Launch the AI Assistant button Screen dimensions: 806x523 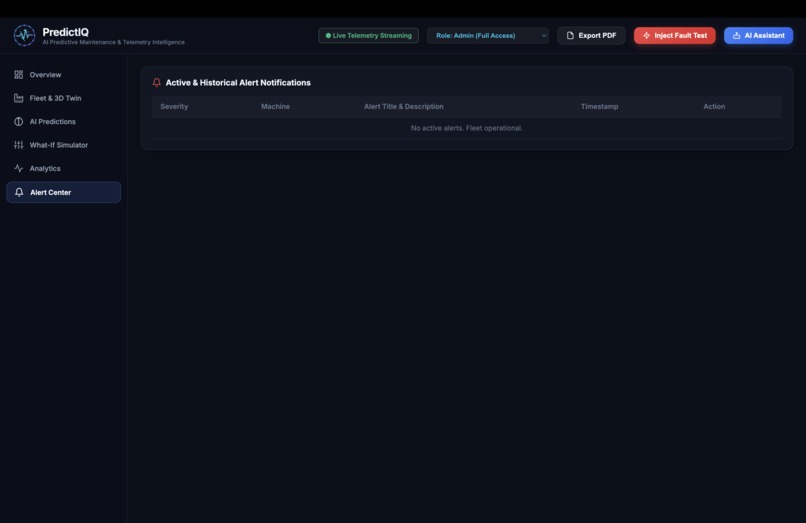(758, 35)
